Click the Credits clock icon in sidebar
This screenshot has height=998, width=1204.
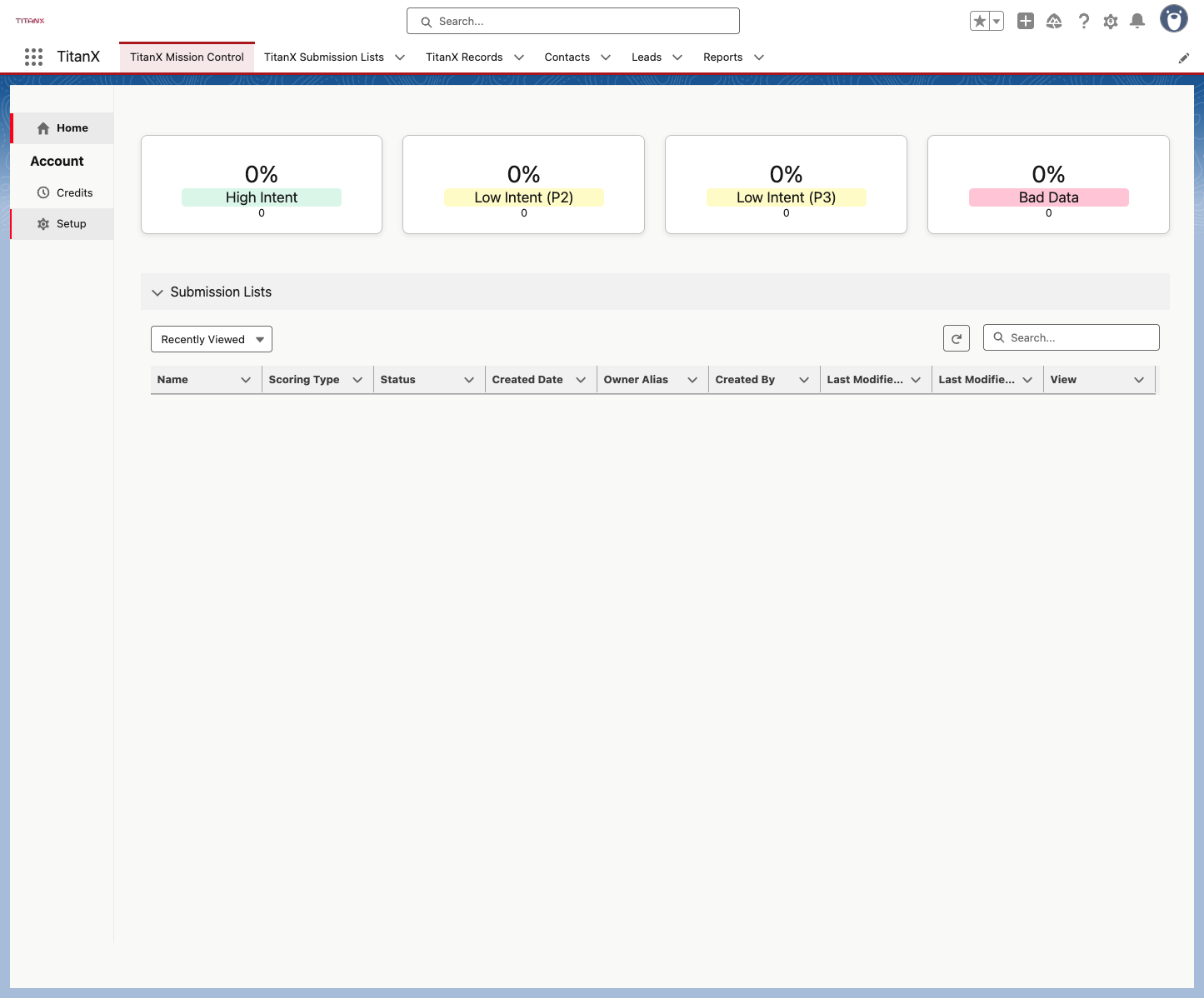coord(43,192)
